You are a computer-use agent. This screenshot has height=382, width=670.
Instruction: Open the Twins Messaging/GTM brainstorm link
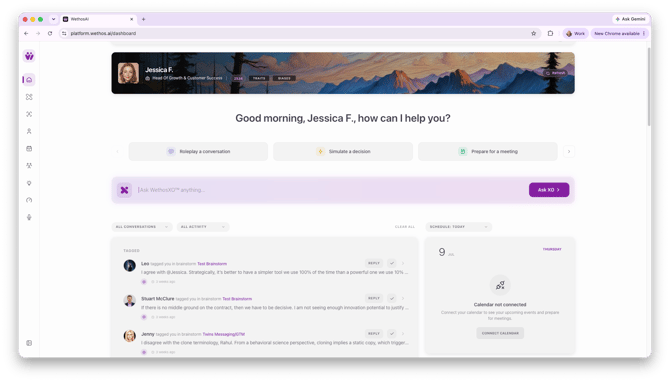click(x=223, y=334)
